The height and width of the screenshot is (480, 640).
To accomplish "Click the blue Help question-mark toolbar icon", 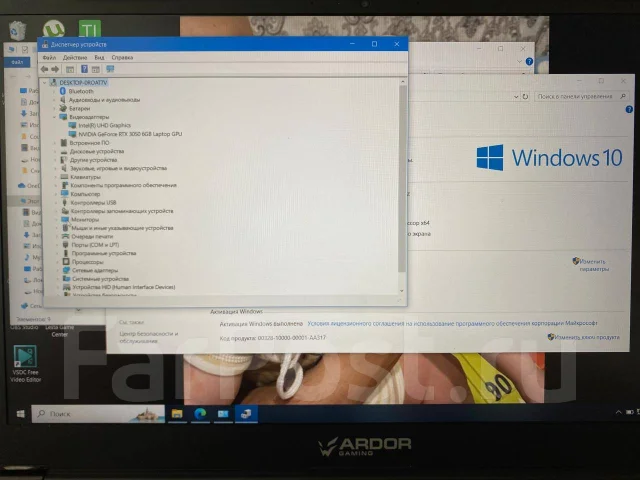I will 84,69.
